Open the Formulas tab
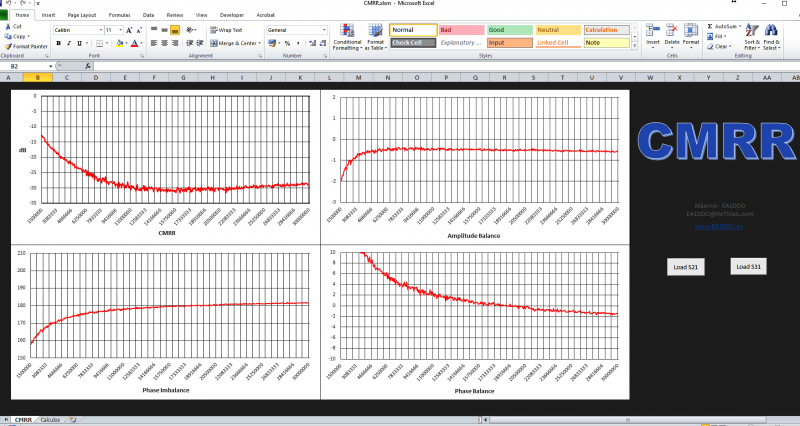This screenshot has width=800, height=426. pos(119,15)
